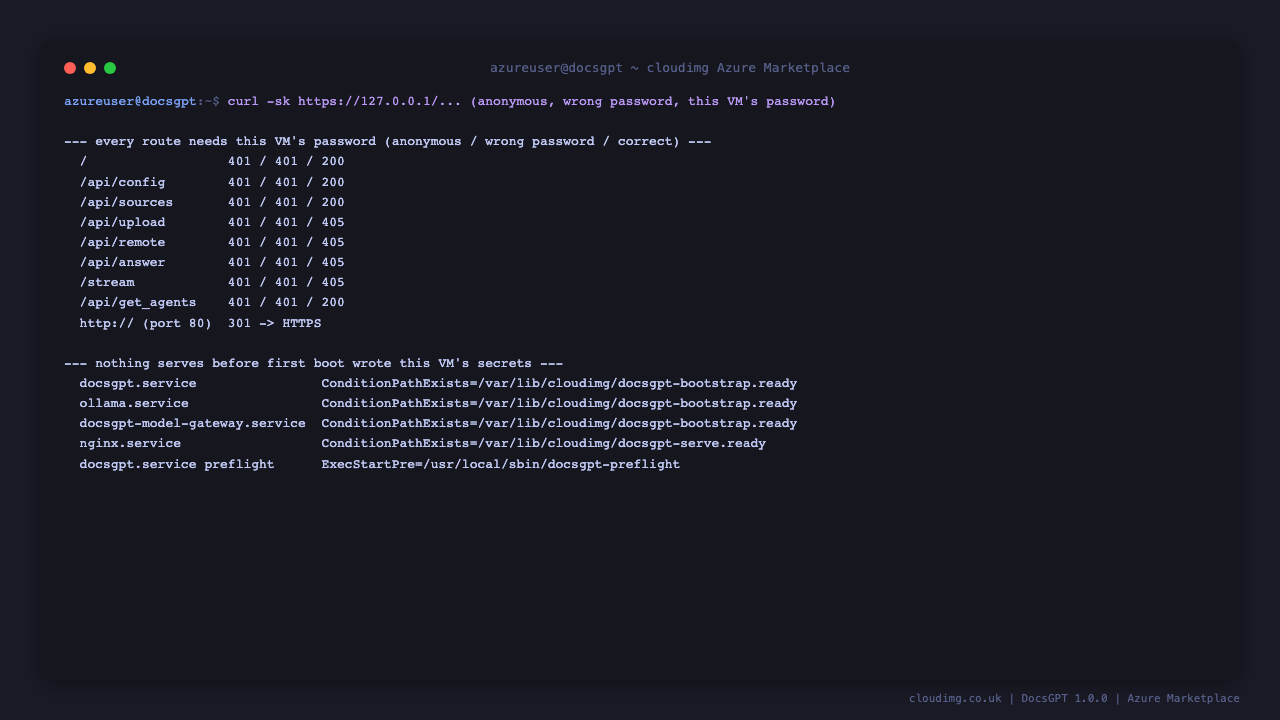Click the /api/upload route name

coord(123,222)
